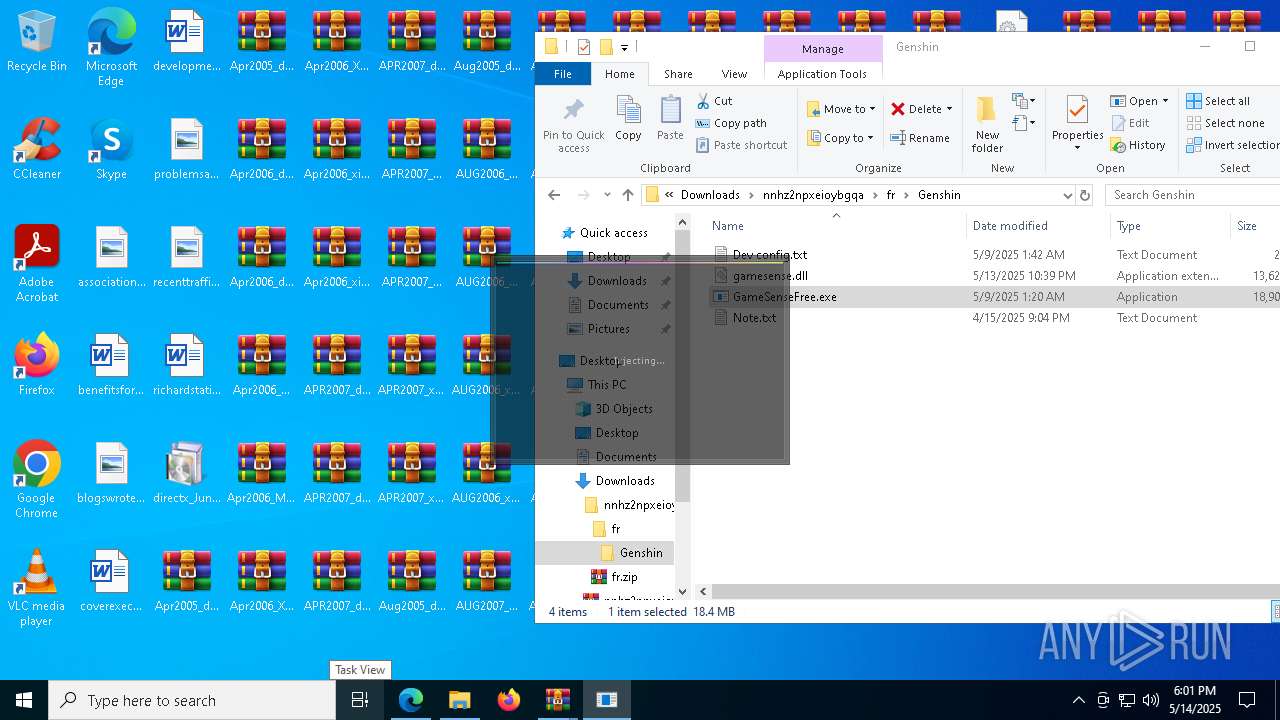The image size is (1280, 720).
Task: Sort files by Type column header
Action: [x=1170, y=226]
